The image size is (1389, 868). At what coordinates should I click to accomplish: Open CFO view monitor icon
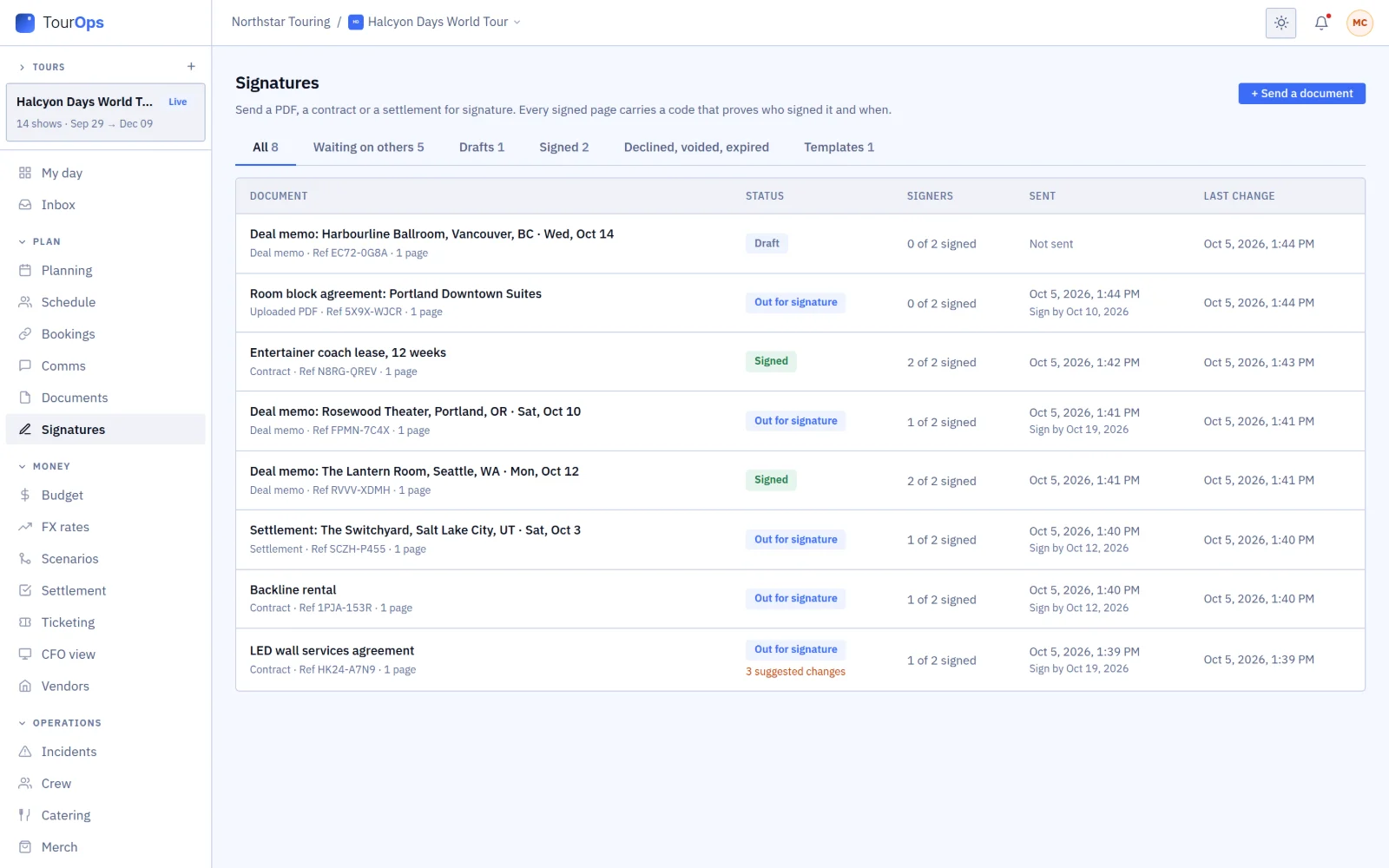coord(25,654)
